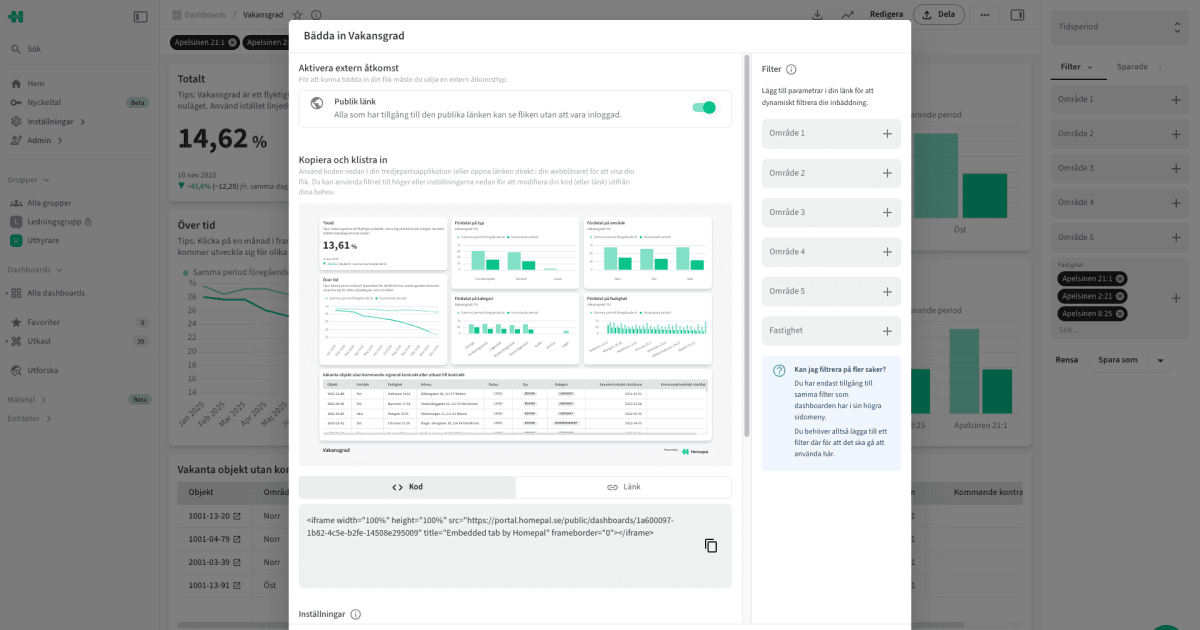
Task: Open the three-dot more options menu
Action: point(985,14)
